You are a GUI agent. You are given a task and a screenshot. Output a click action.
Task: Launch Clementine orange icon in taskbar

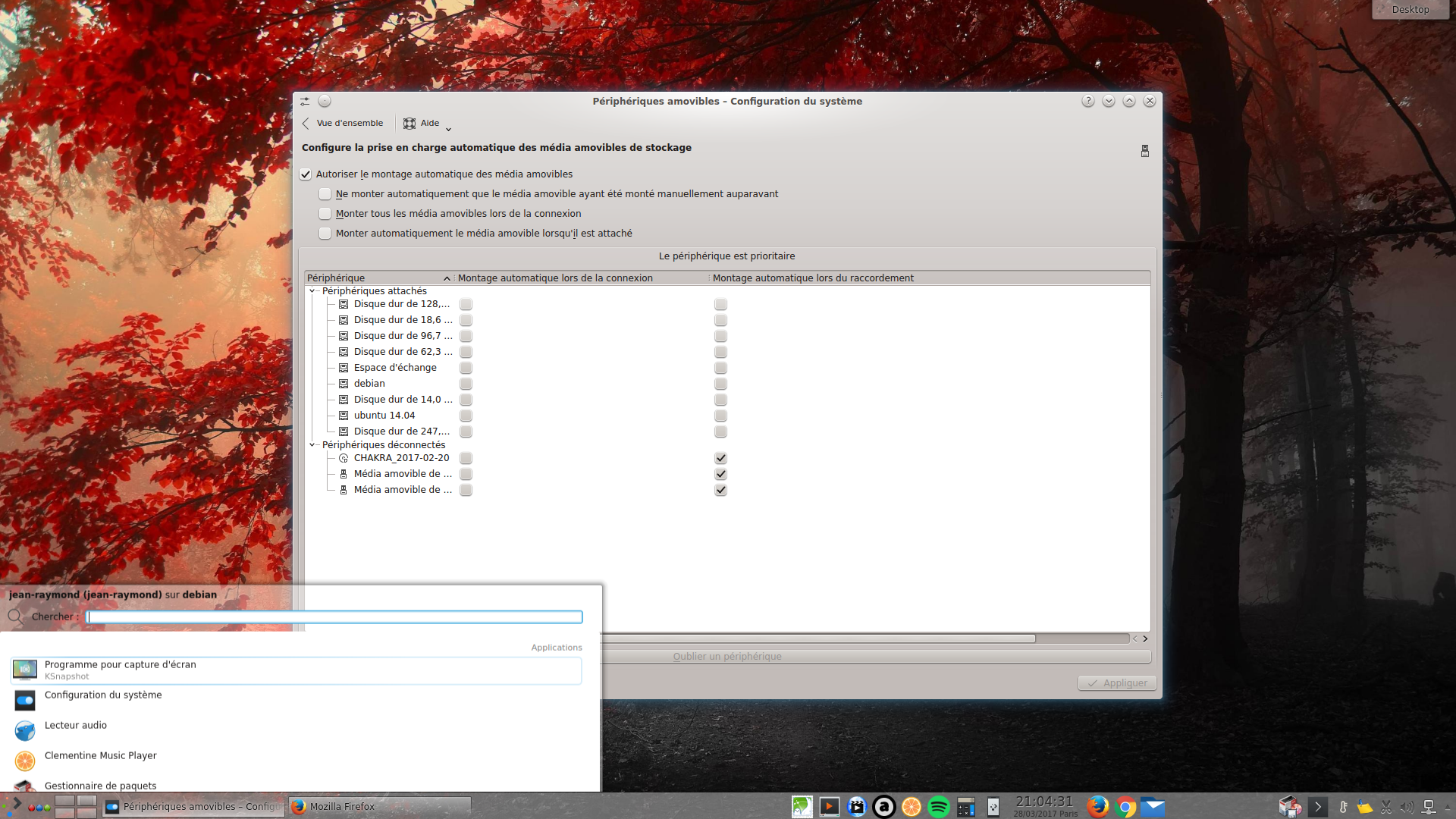coord(911,807)
